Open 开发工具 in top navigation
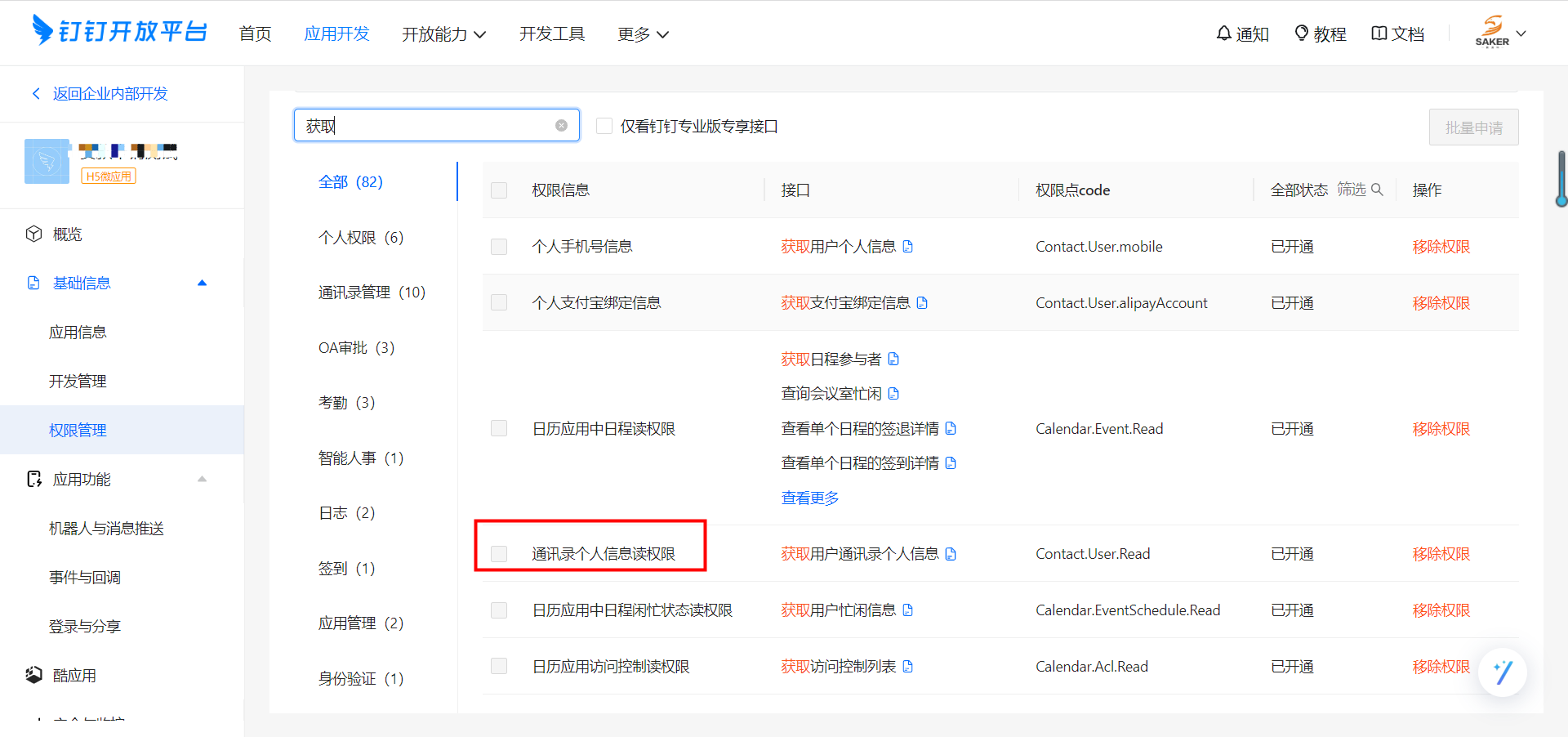Screen dimensions: 1568x737 click(x=552, y=33)
